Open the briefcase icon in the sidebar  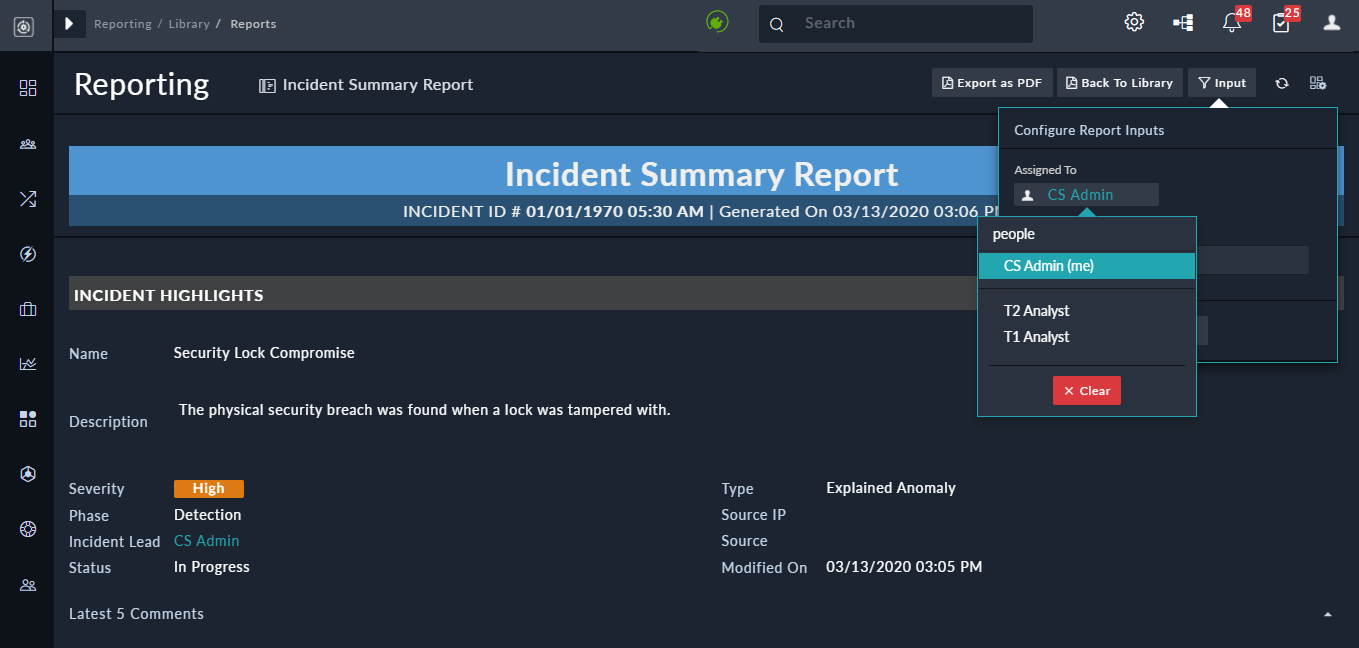coord(27,308)
